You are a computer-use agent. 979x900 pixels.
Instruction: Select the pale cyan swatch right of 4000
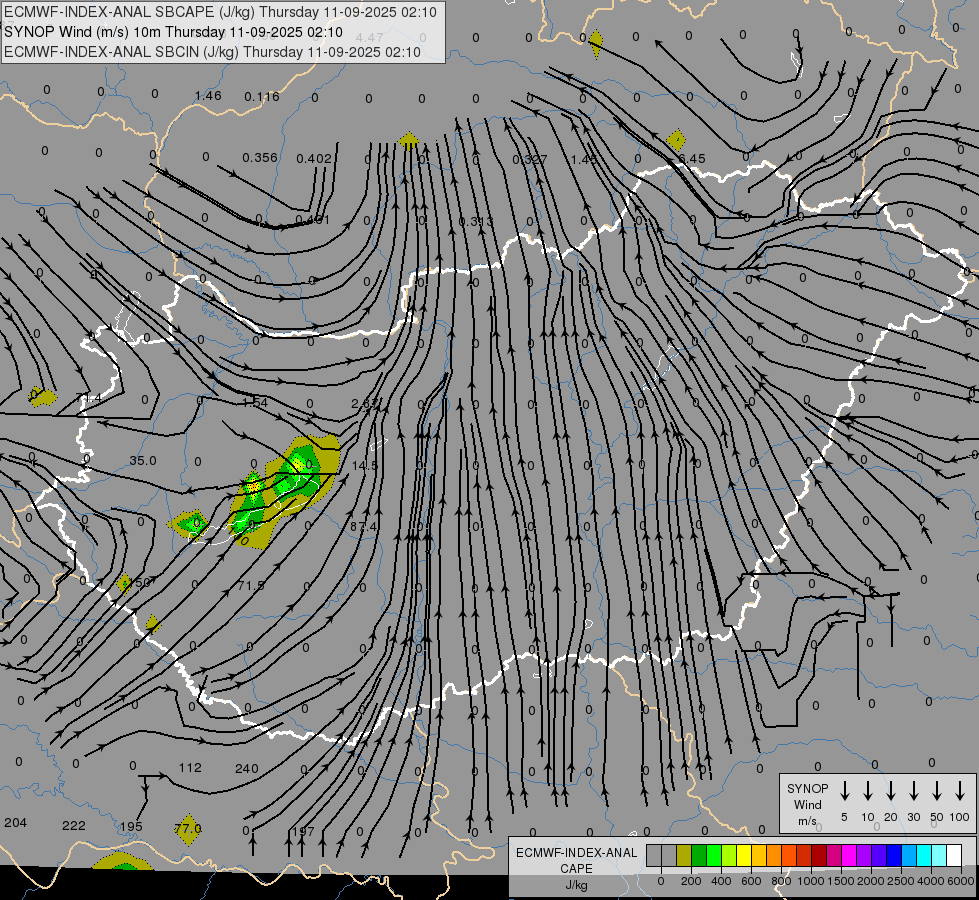click(938, 856)
